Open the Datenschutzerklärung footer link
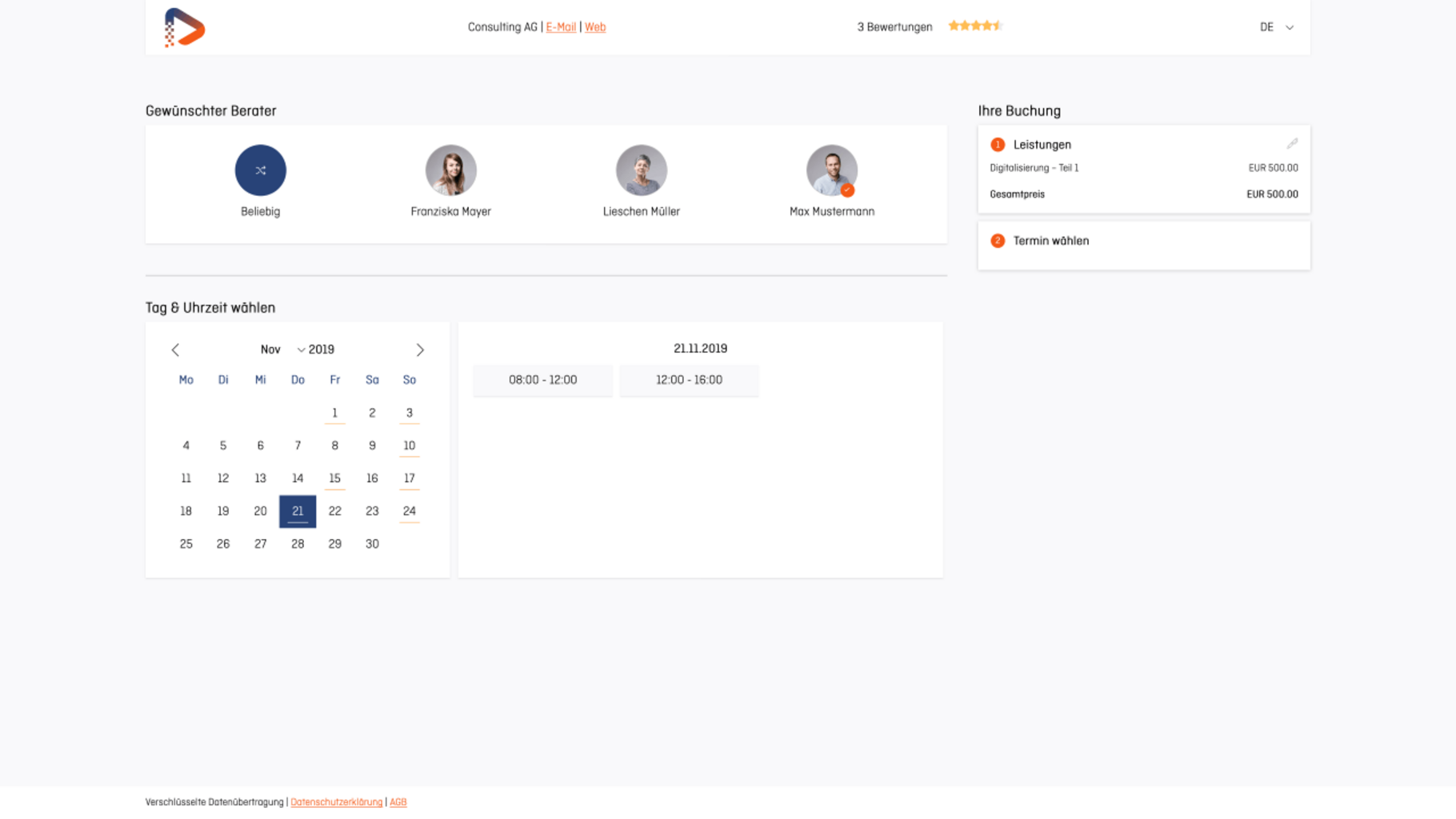The height and width of the screenshot is (819, 1456). [336, 802]
